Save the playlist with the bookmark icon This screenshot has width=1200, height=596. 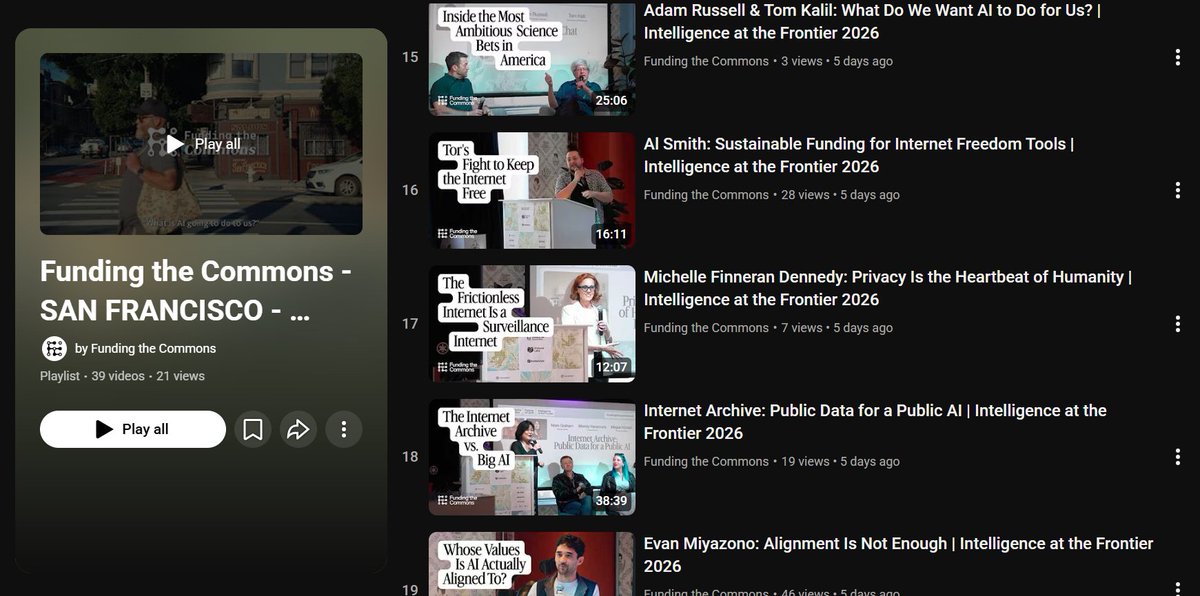point(253,429)
